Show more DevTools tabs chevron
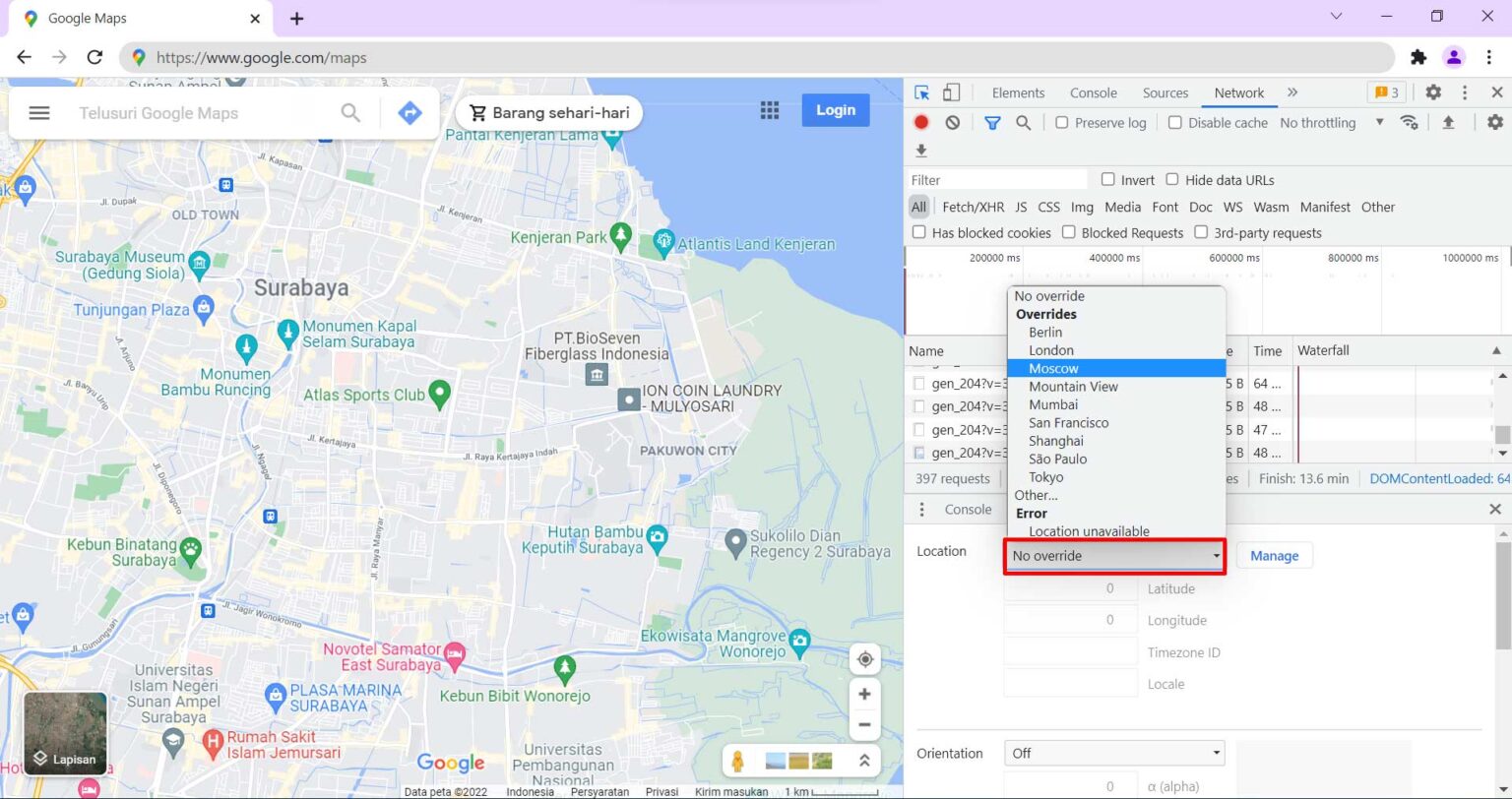Screen dimensions: 1512x799 pyautogui.click(x=1292, y=92)
